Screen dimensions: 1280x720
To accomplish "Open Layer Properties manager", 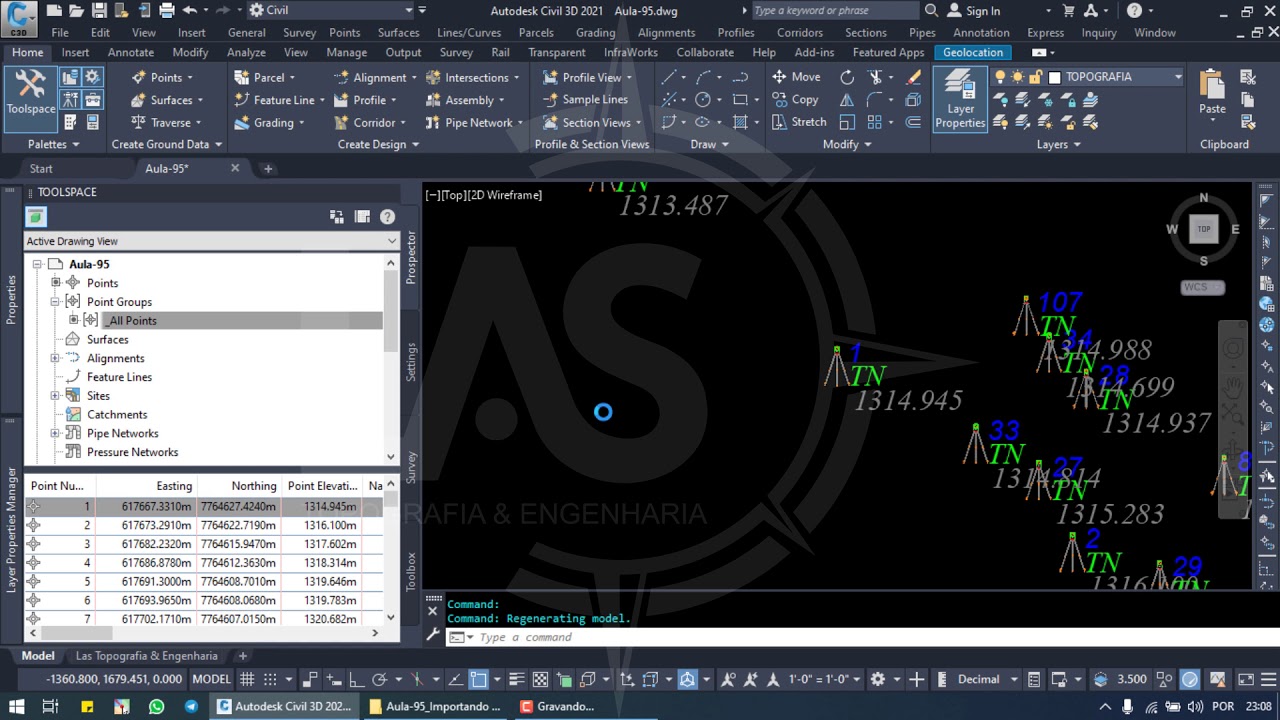I will click(960, 100).
